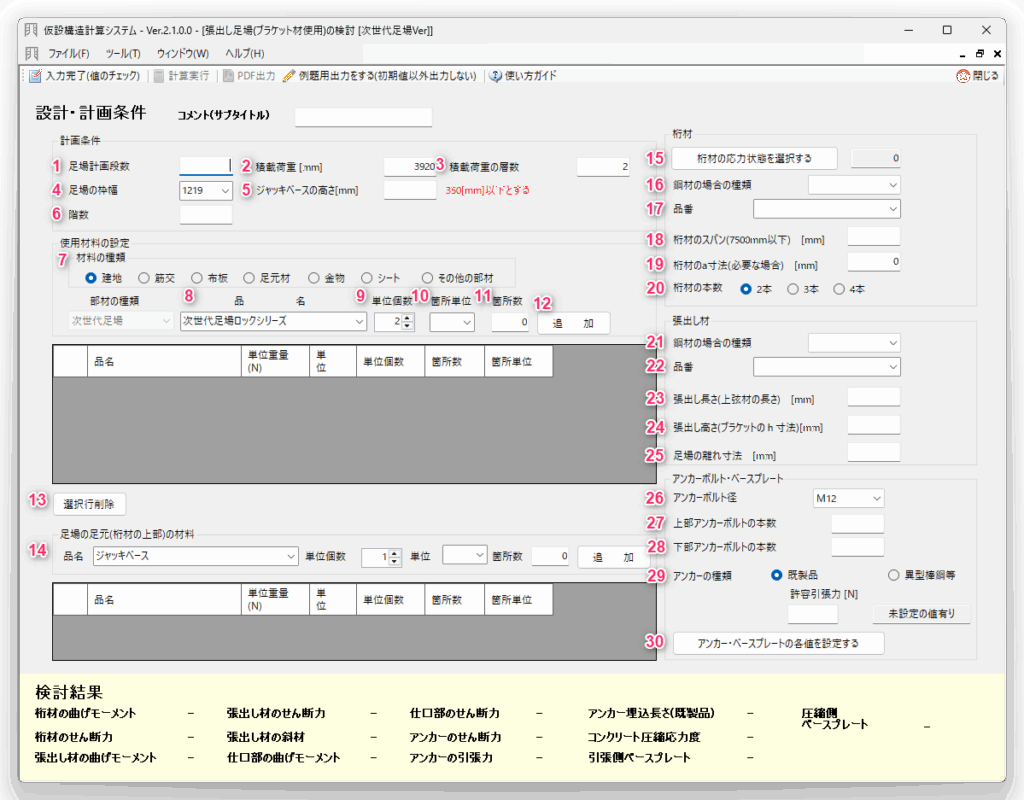
Task: Click the 積載荷重 field showing 3920
Action: click(410, 167)
